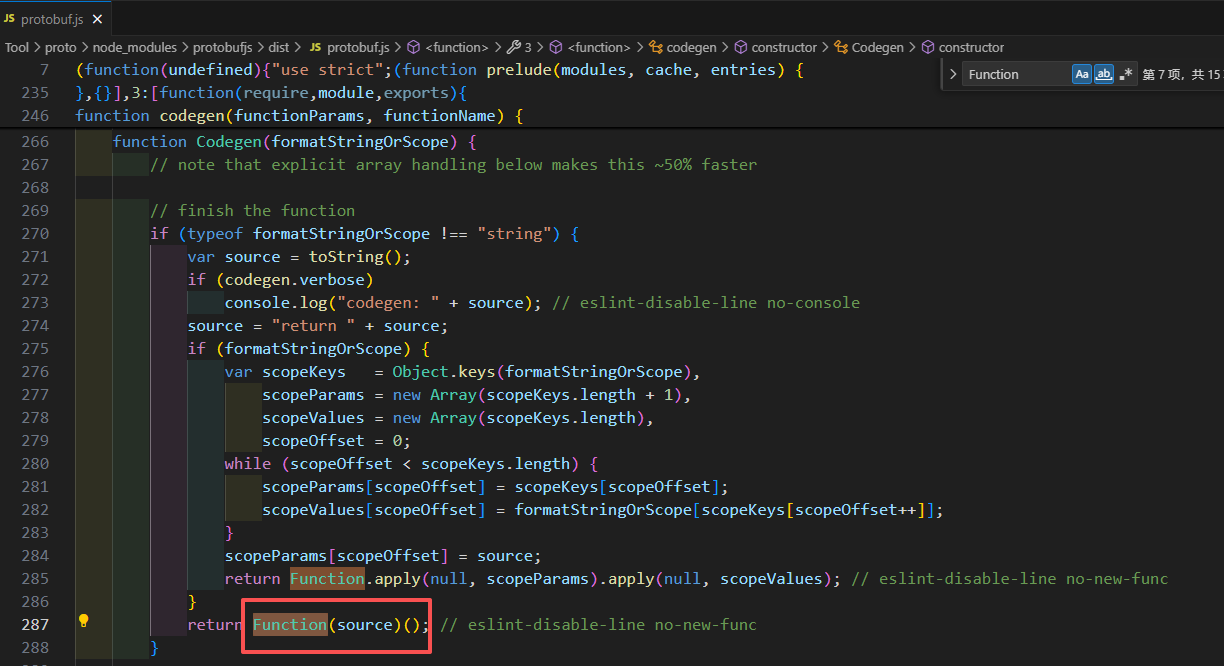The image size is (1224, 666).
Task: Click Codegen function name on line 266
Action: (229, 142)
